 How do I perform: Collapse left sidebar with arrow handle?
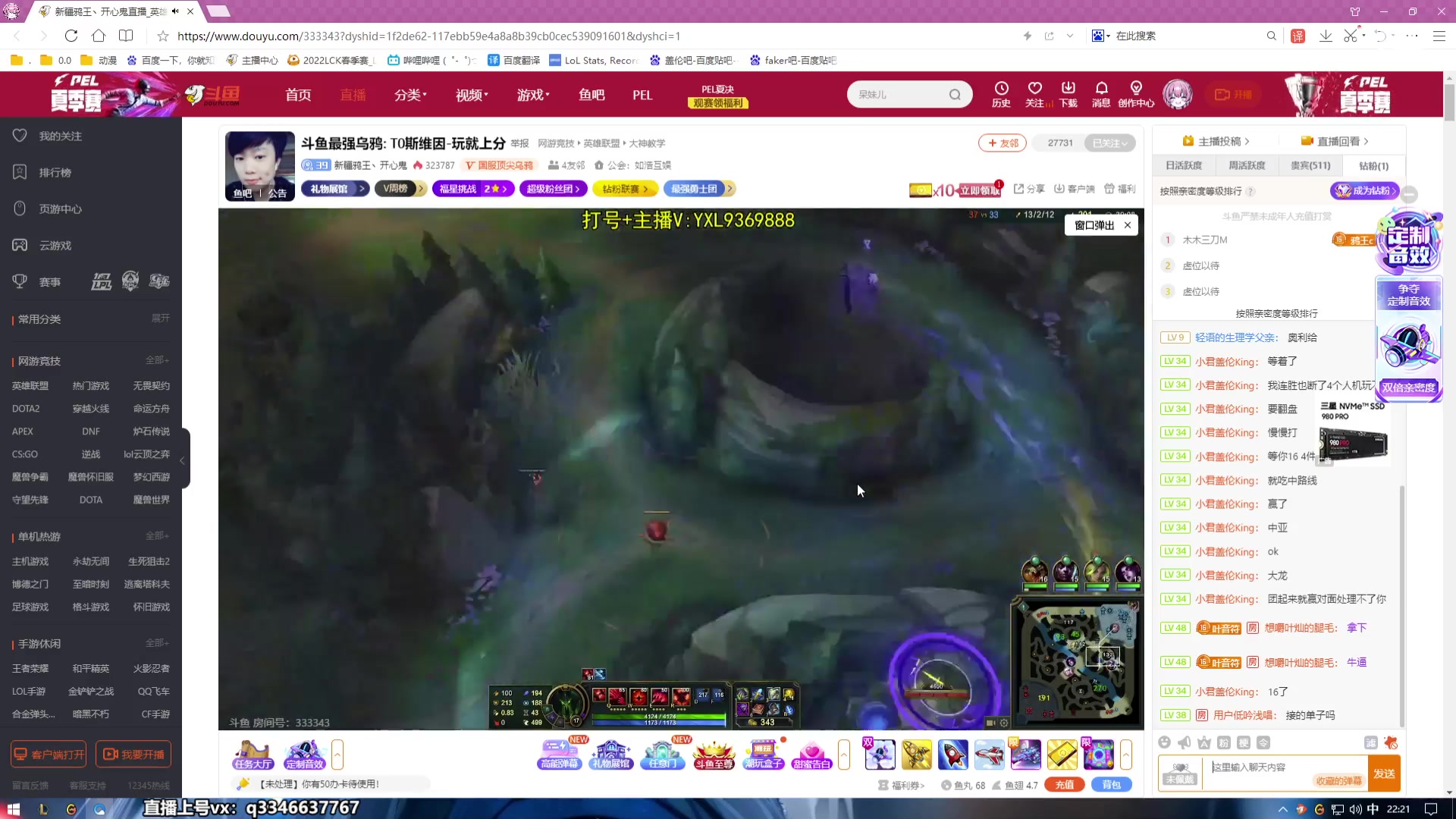point(182,460)
